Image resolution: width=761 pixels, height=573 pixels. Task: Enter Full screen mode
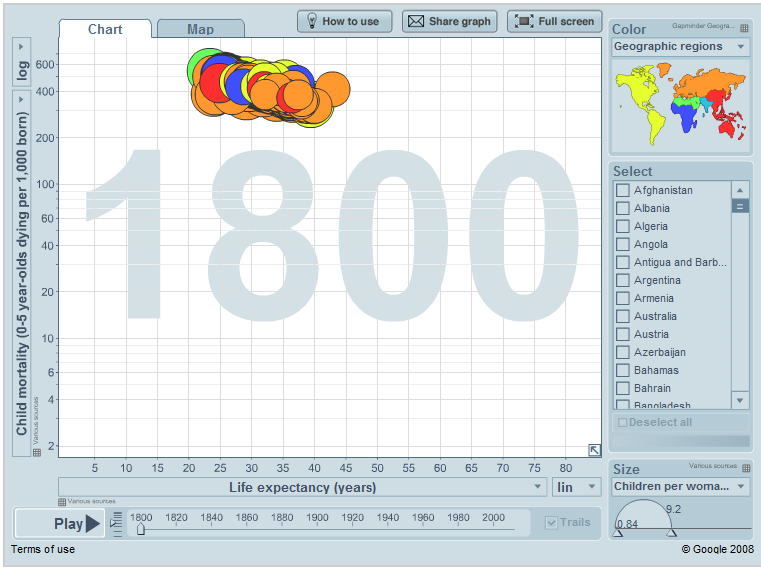tap(555, 21)
